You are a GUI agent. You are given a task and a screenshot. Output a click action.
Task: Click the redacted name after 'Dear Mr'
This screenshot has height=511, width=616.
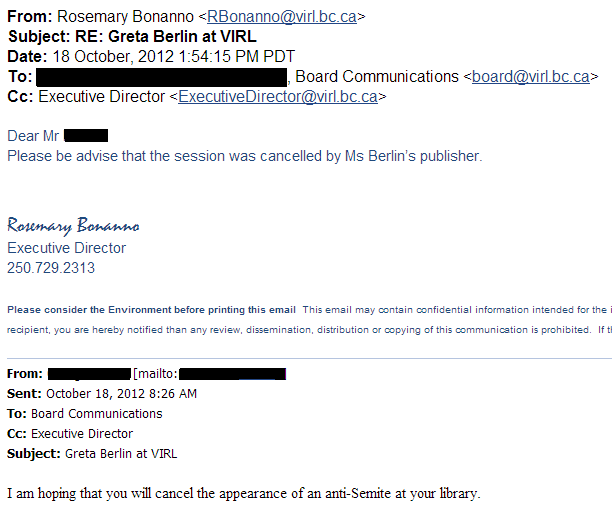tap(86, 136)
